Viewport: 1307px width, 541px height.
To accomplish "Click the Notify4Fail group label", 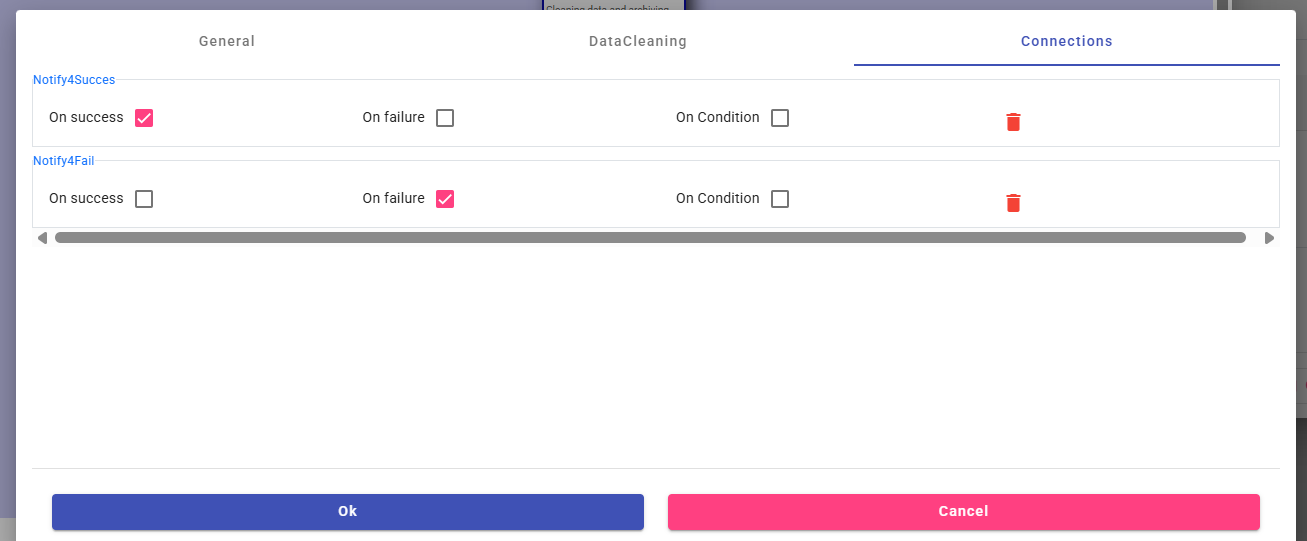I will point(64,161).
